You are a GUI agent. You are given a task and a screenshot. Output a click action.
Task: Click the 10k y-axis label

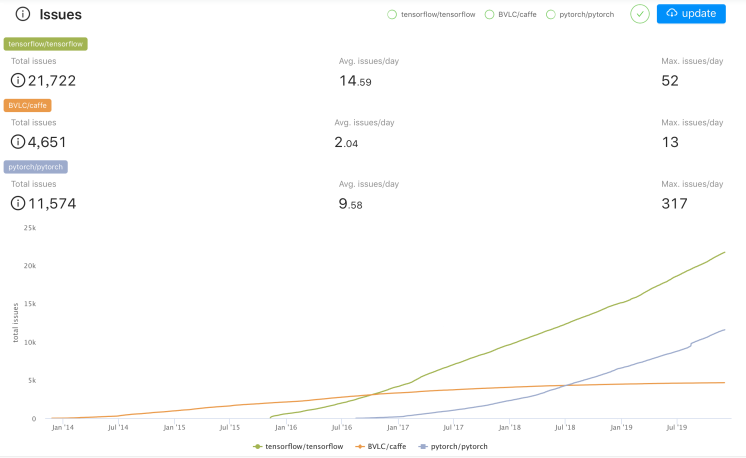click(x=30, y=342)
